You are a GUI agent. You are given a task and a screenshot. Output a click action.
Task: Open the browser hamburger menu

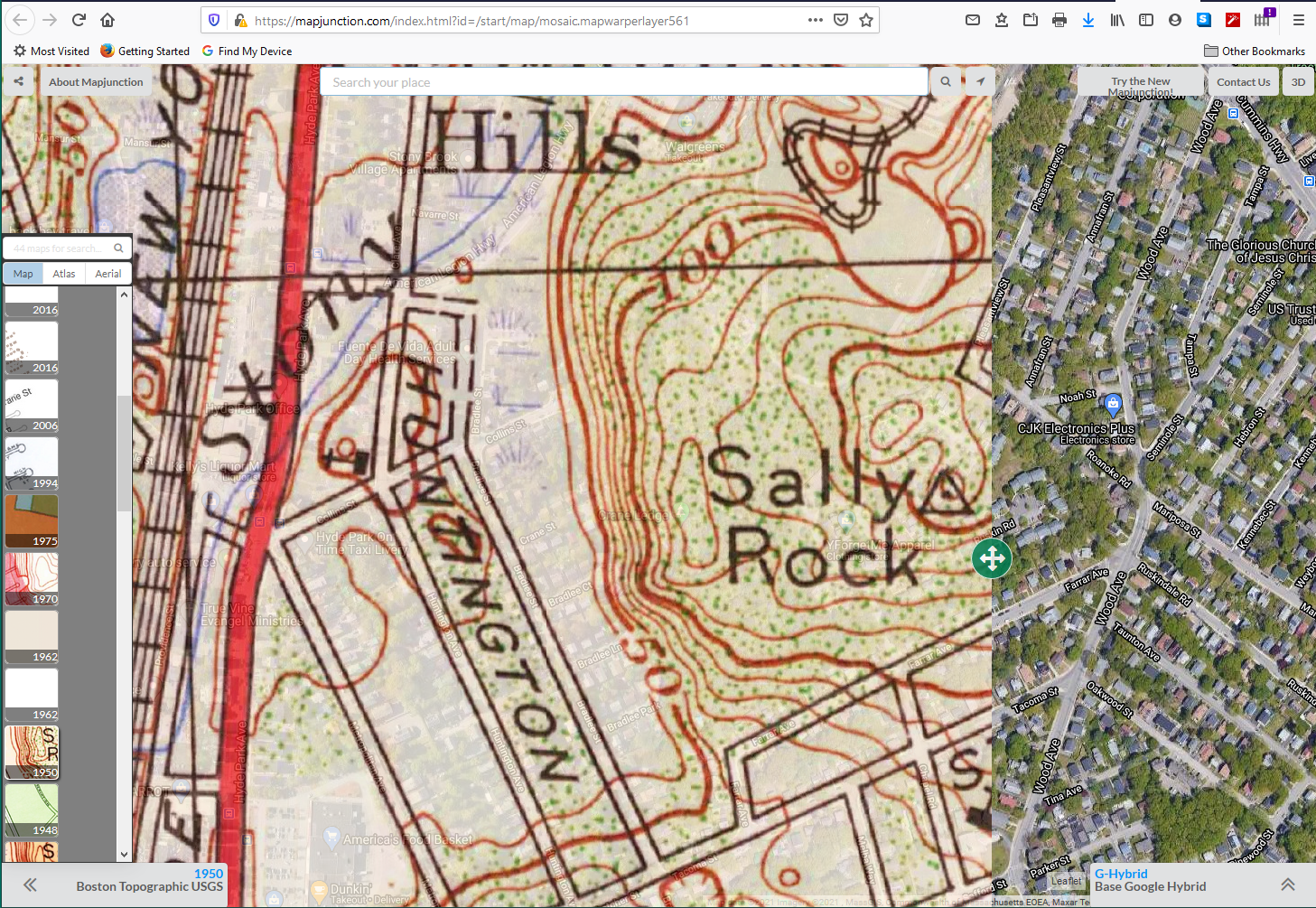[1298, 20]
